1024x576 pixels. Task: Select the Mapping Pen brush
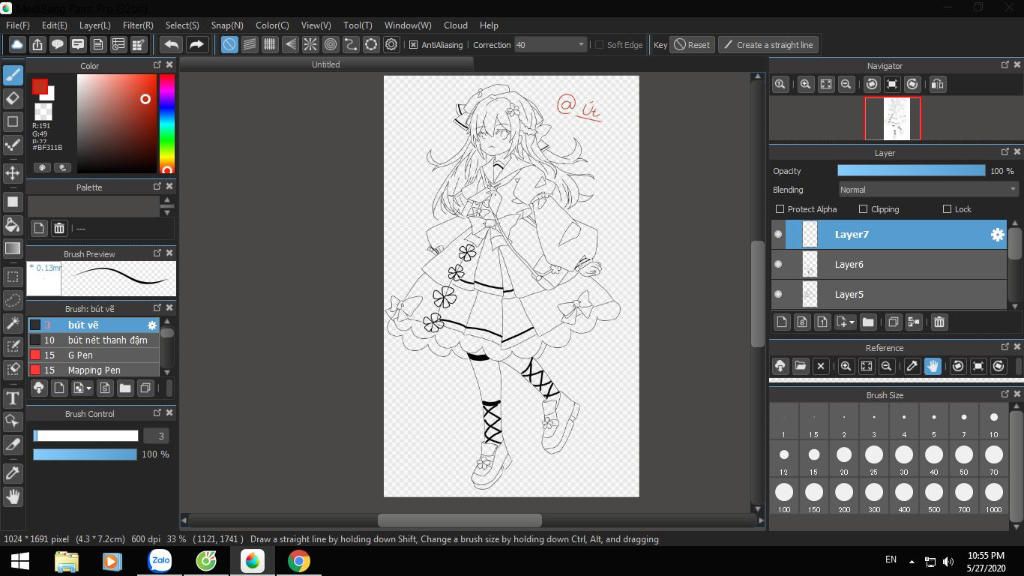(x=94, y=370)
